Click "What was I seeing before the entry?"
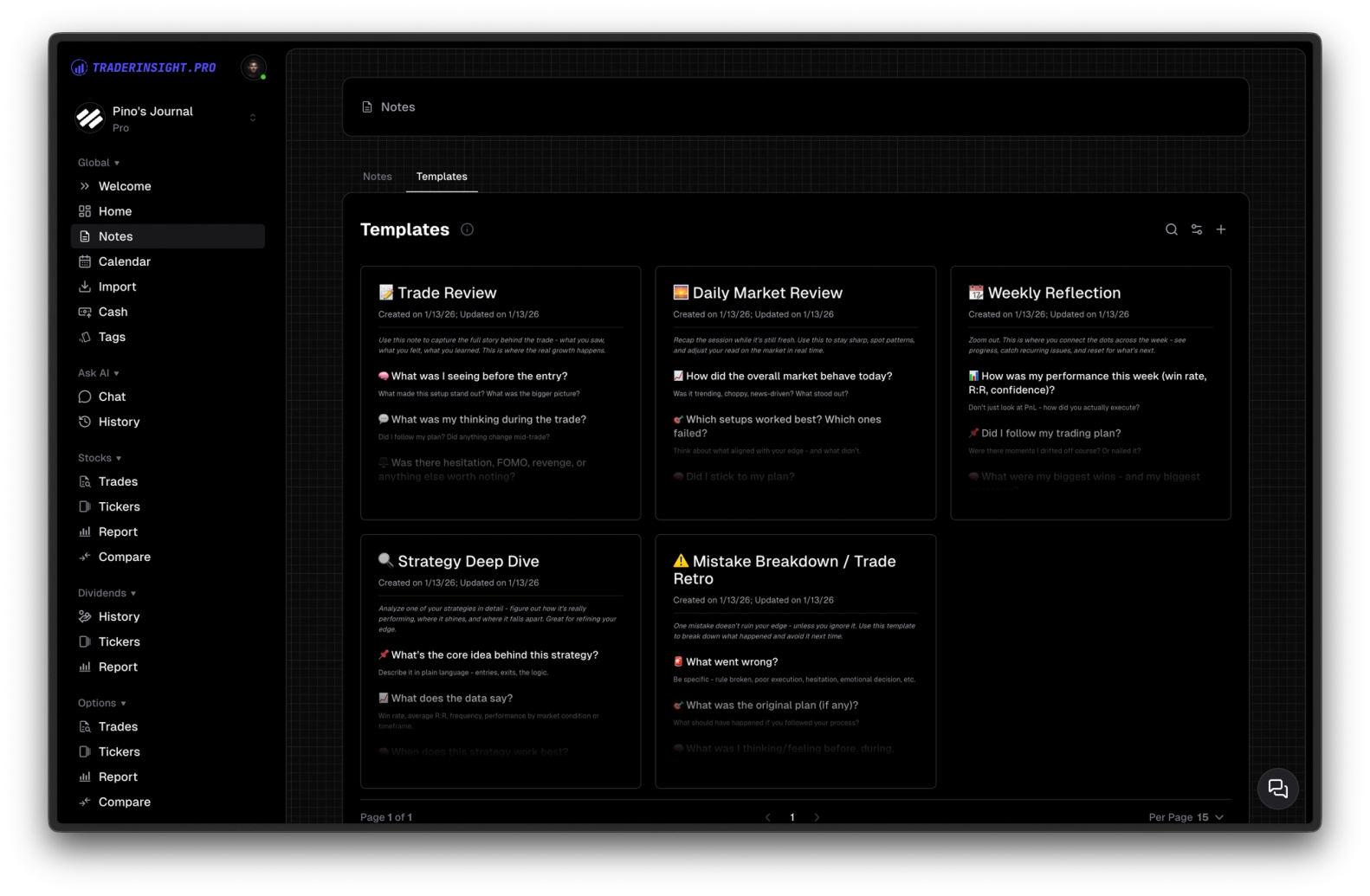This screenshot has width=1370, height=896. point(473,377)
